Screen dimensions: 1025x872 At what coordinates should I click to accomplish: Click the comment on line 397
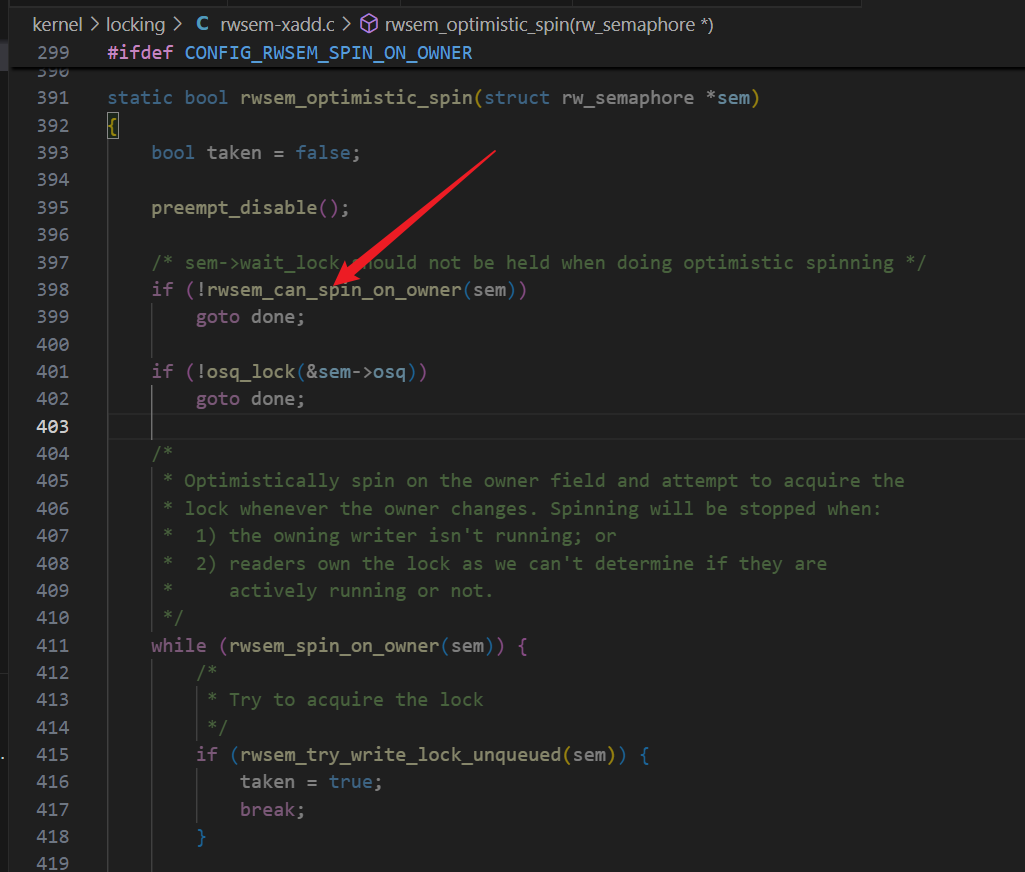(539, 263)
